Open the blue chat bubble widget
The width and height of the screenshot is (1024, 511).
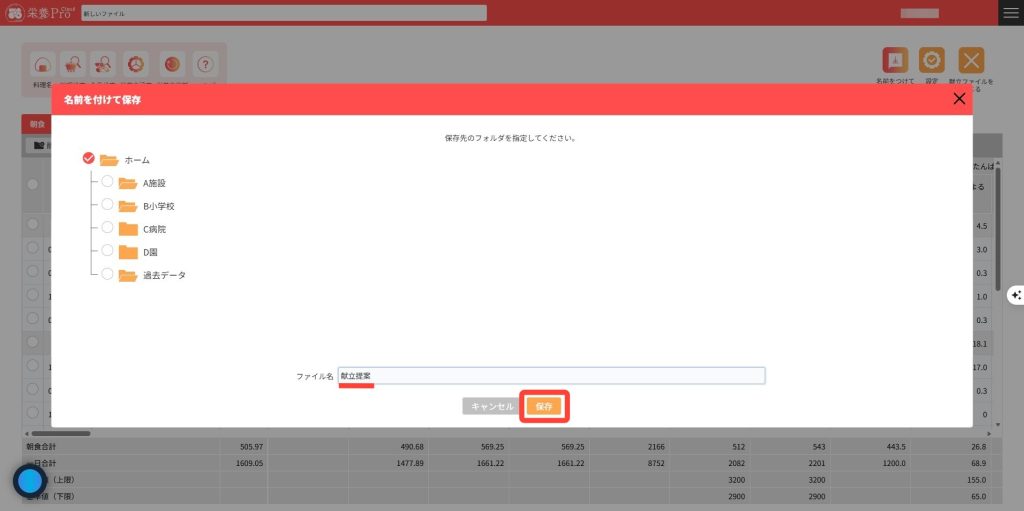tap(30, 481)
